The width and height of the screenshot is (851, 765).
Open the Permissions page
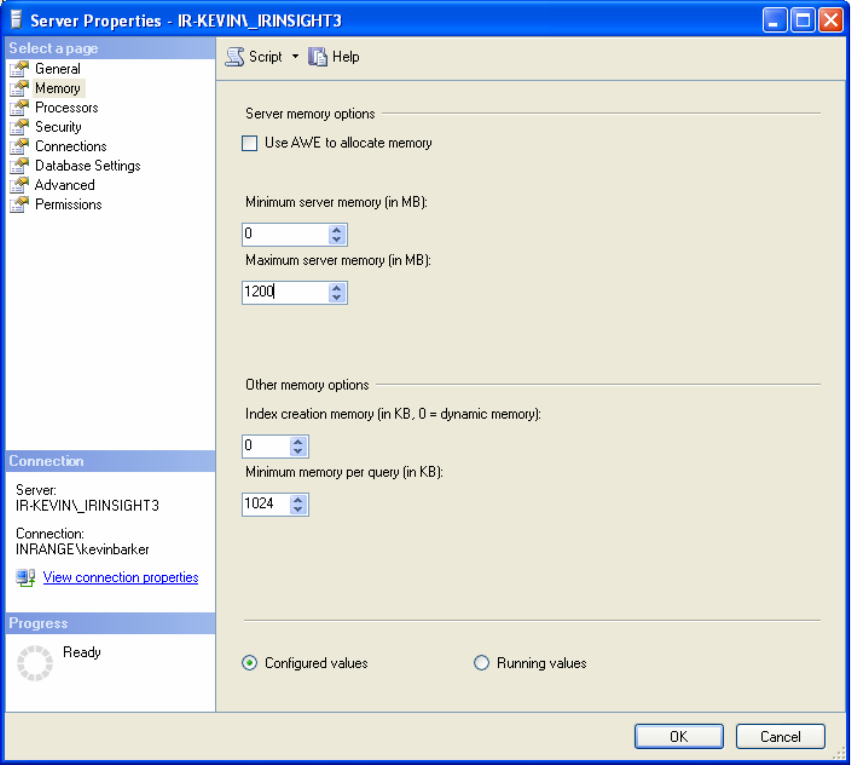(x=68, y=205)
